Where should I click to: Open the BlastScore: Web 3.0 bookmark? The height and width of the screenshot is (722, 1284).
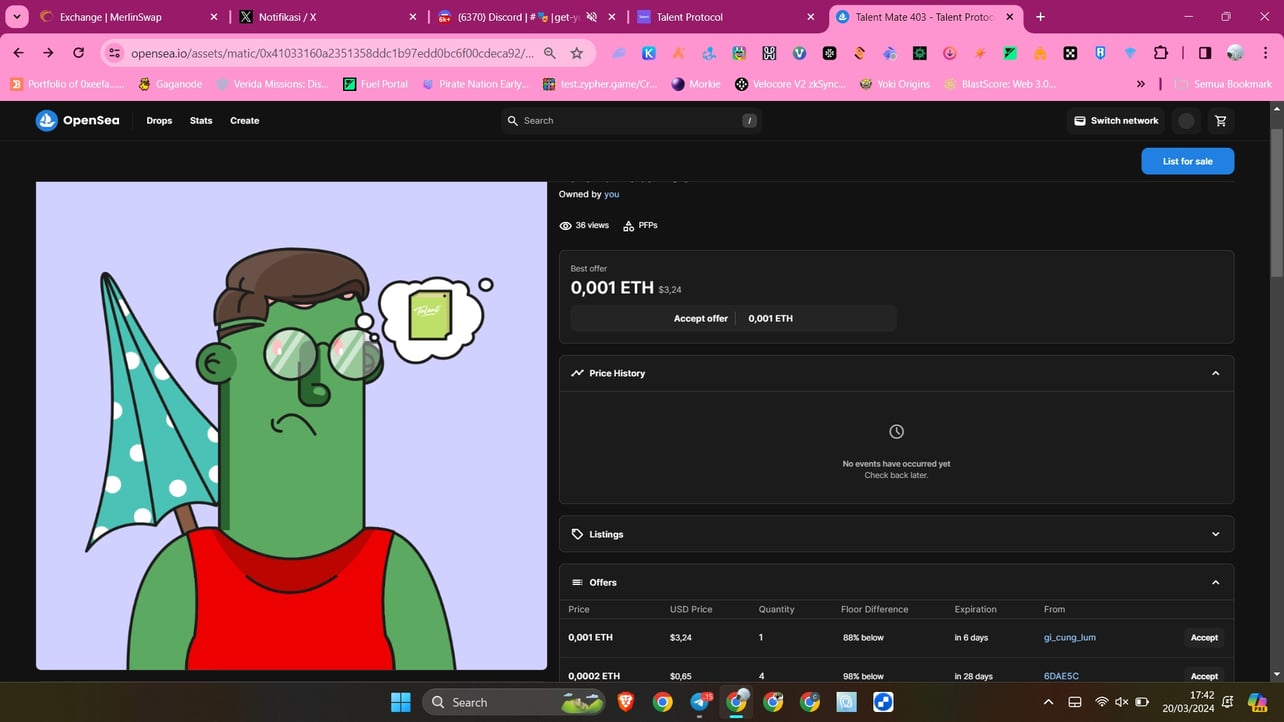[x=1000, y=84]
